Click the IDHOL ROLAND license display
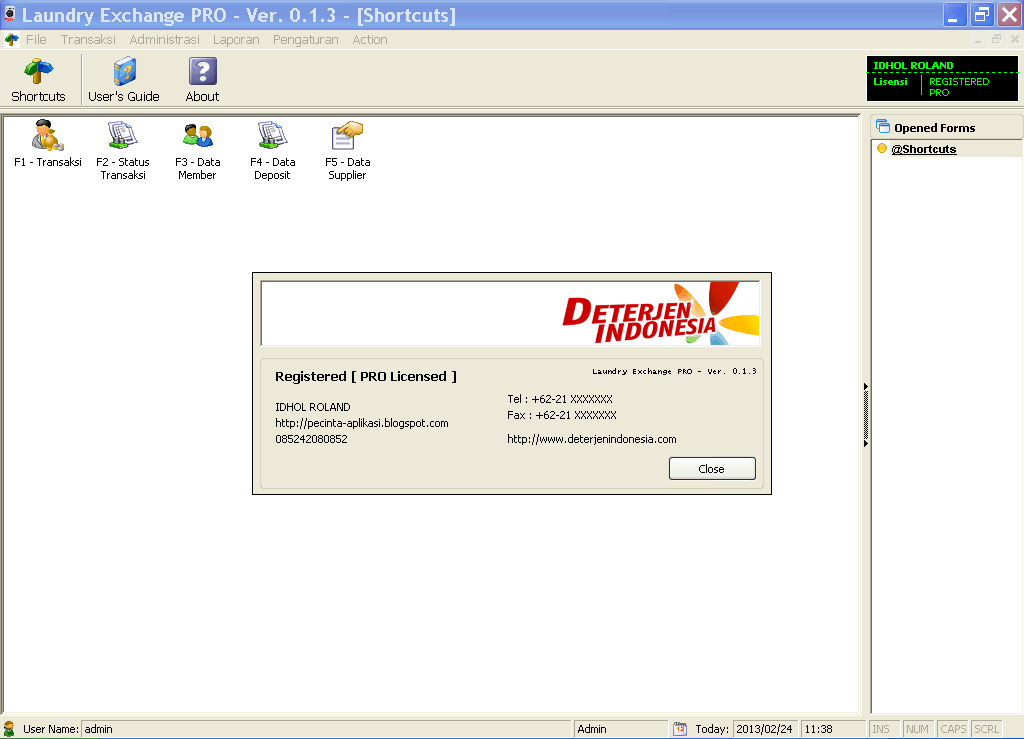Viewport: 1024px width, 739px height. click(942, 78)
